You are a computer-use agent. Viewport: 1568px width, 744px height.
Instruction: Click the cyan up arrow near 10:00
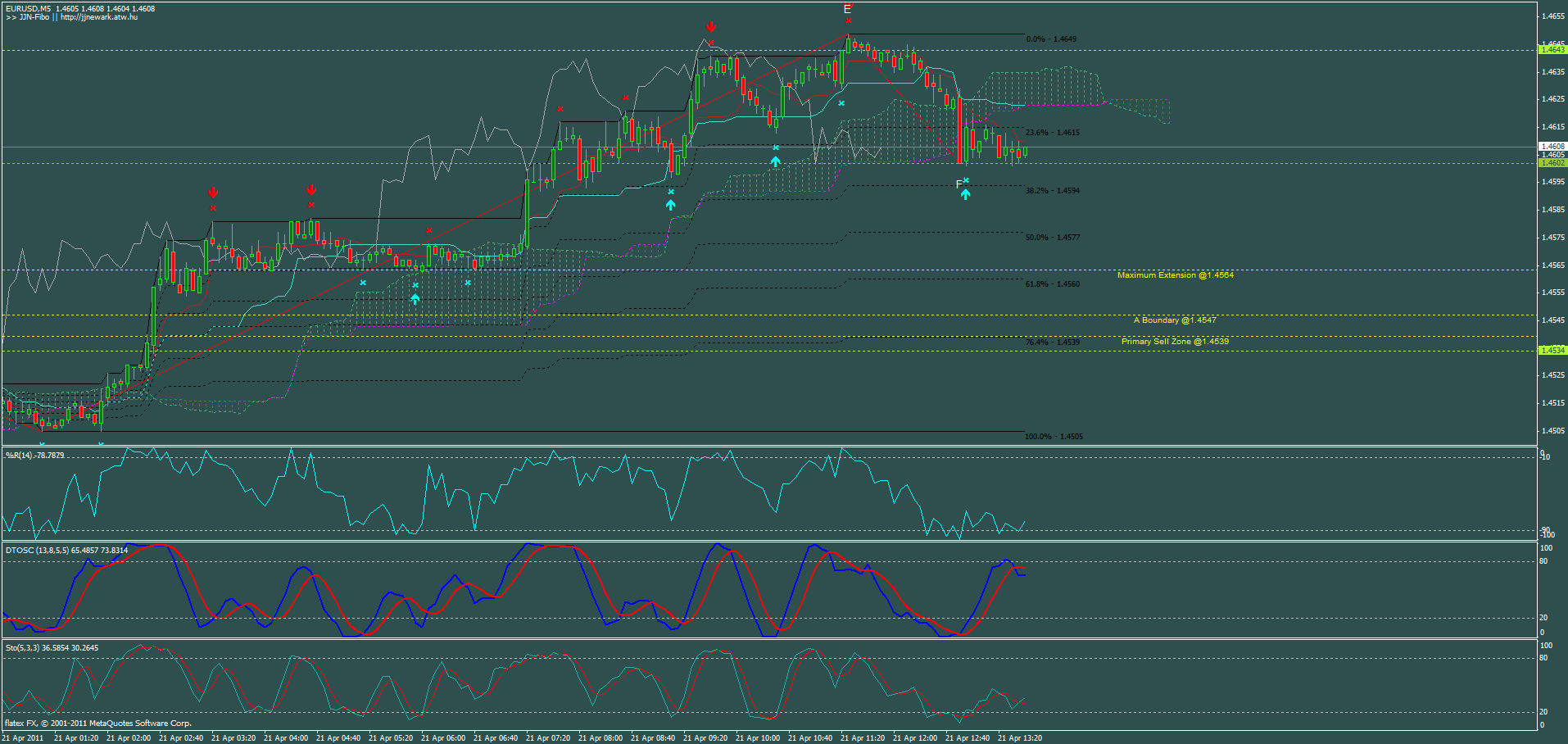[x=774, y=162]
